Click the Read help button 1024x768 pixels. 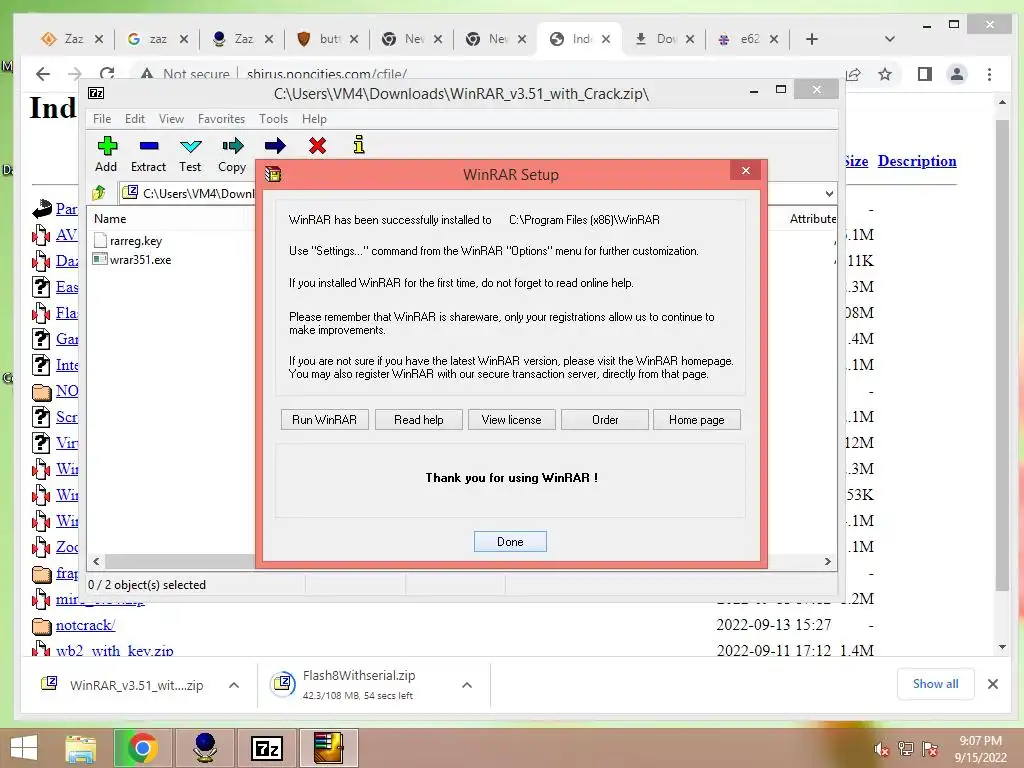(419, 420)
